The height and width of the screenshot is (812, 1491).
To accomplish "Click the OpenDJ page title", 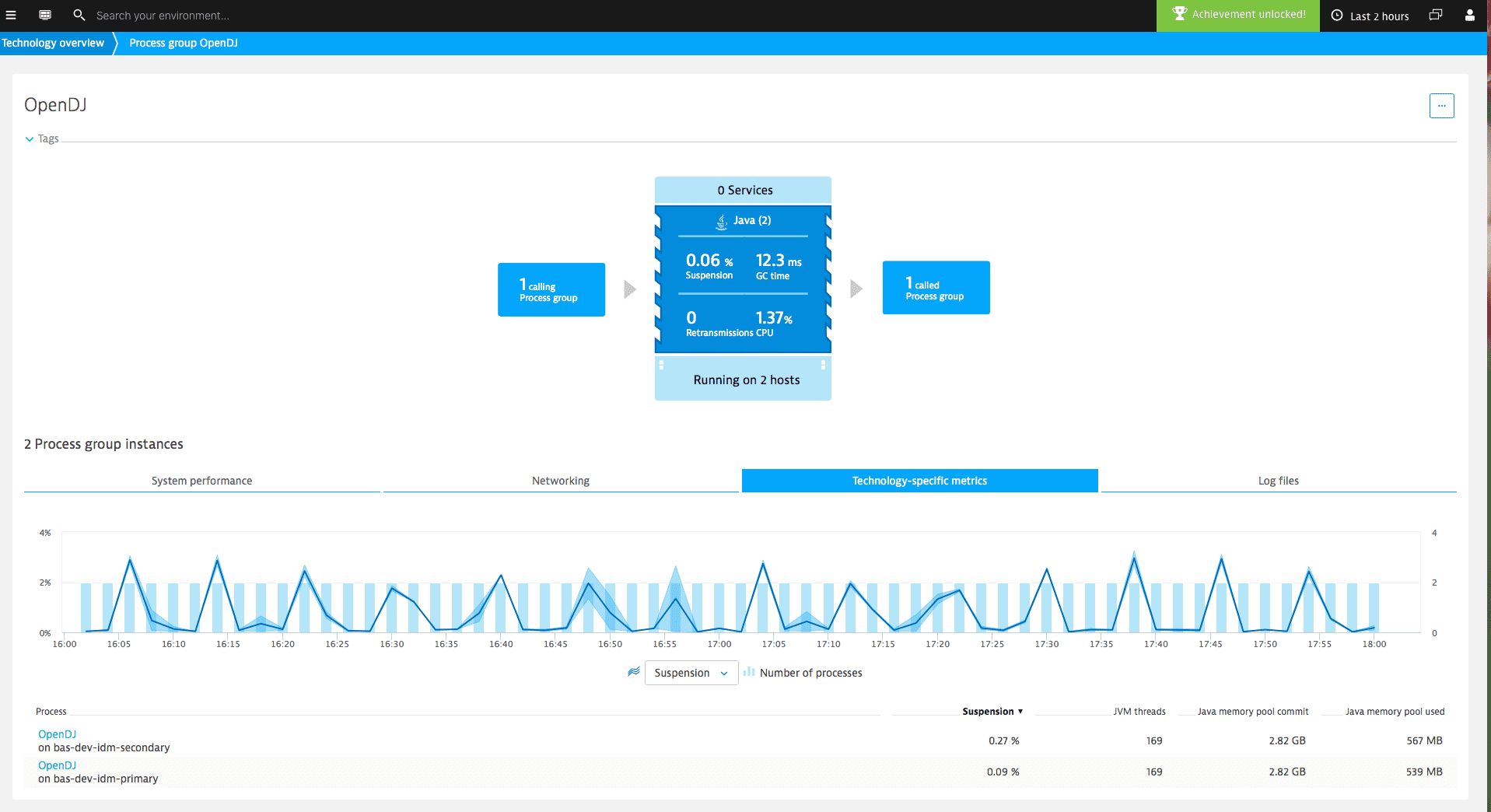I will pyautogui.click(x=55, y=105).
